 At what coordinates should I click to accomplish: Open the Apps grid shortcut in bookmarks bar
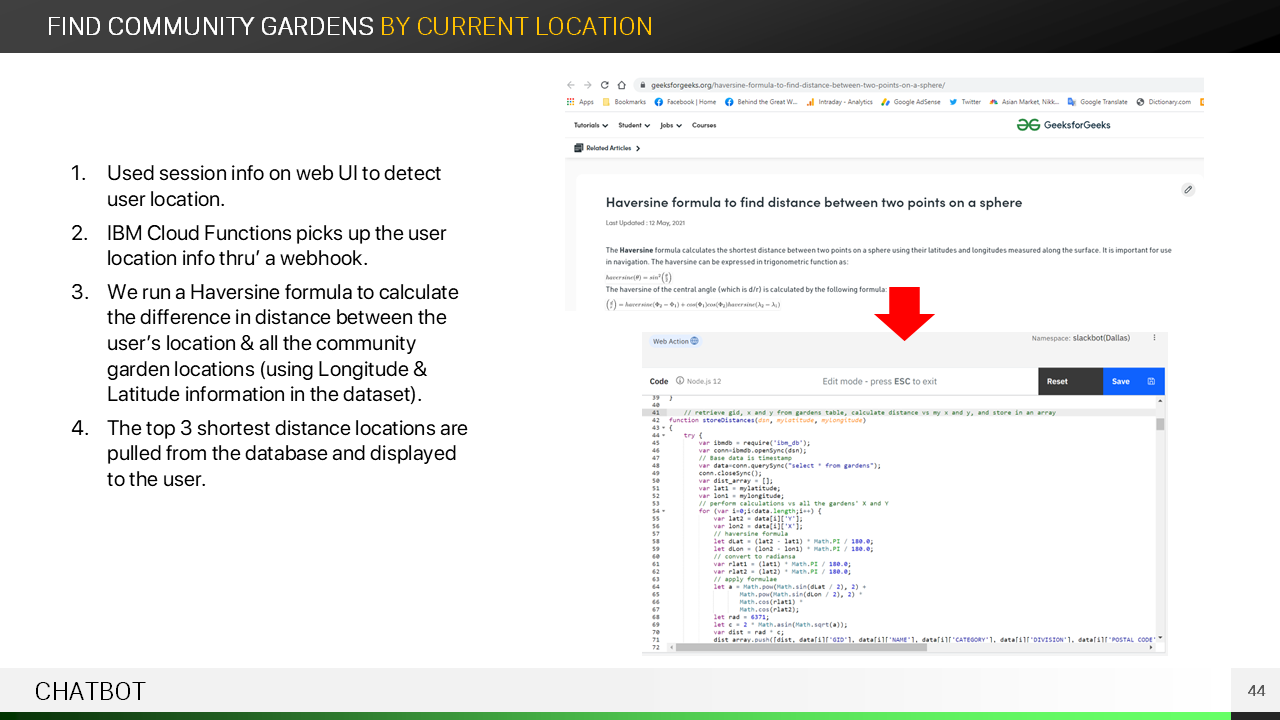(x=580, y=102)
